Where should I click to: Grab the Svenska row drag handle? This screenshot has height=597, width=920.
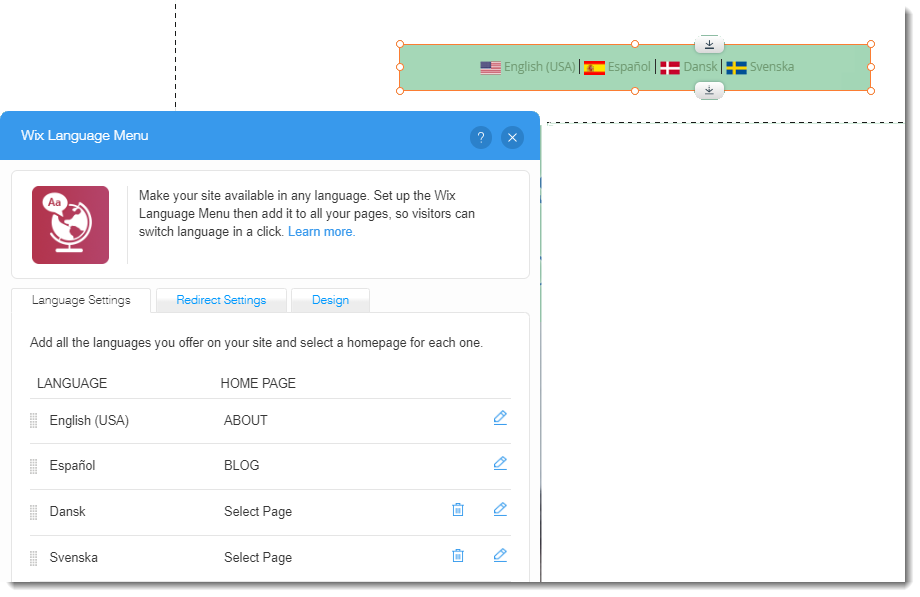(x=33, y=558)
